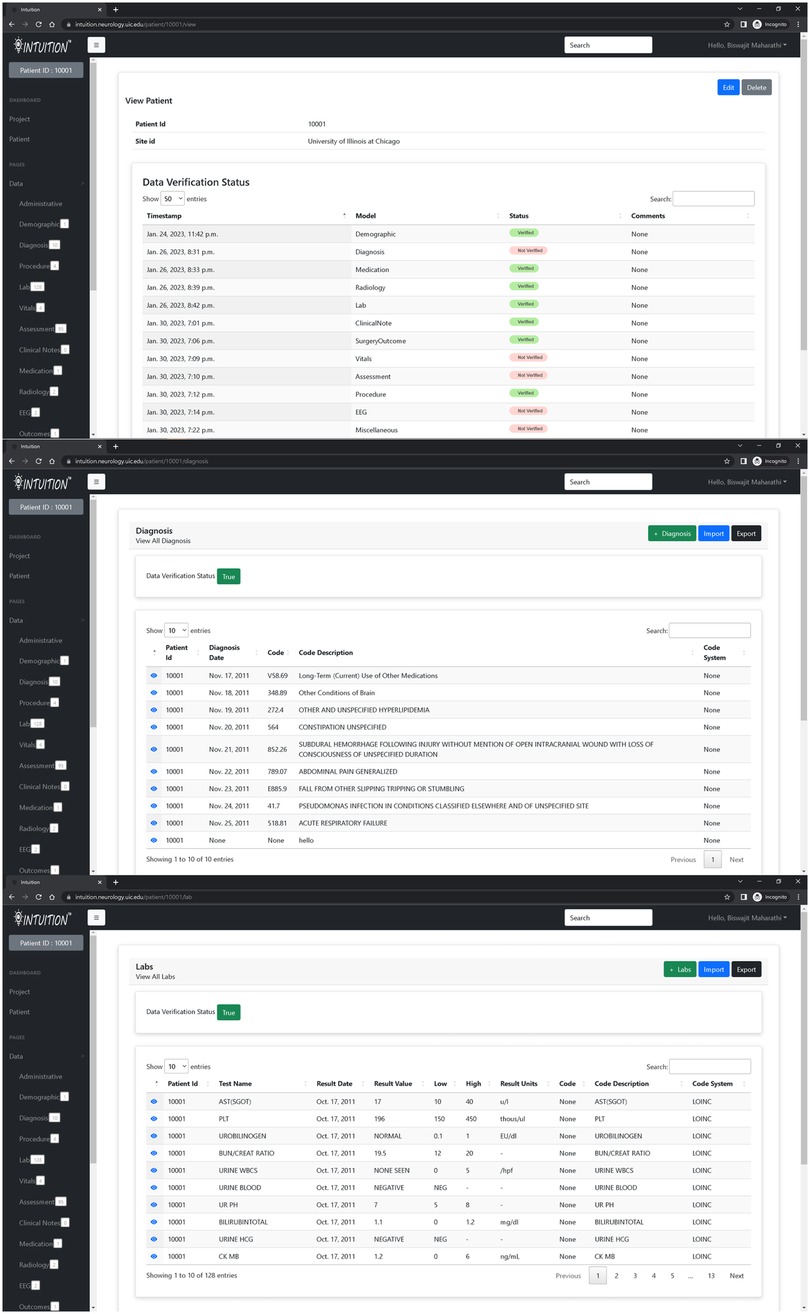Click the Search field above the labs table
Image resolution: width=810 pixels, height=1314 pixels.
(x=710, y=1067)
